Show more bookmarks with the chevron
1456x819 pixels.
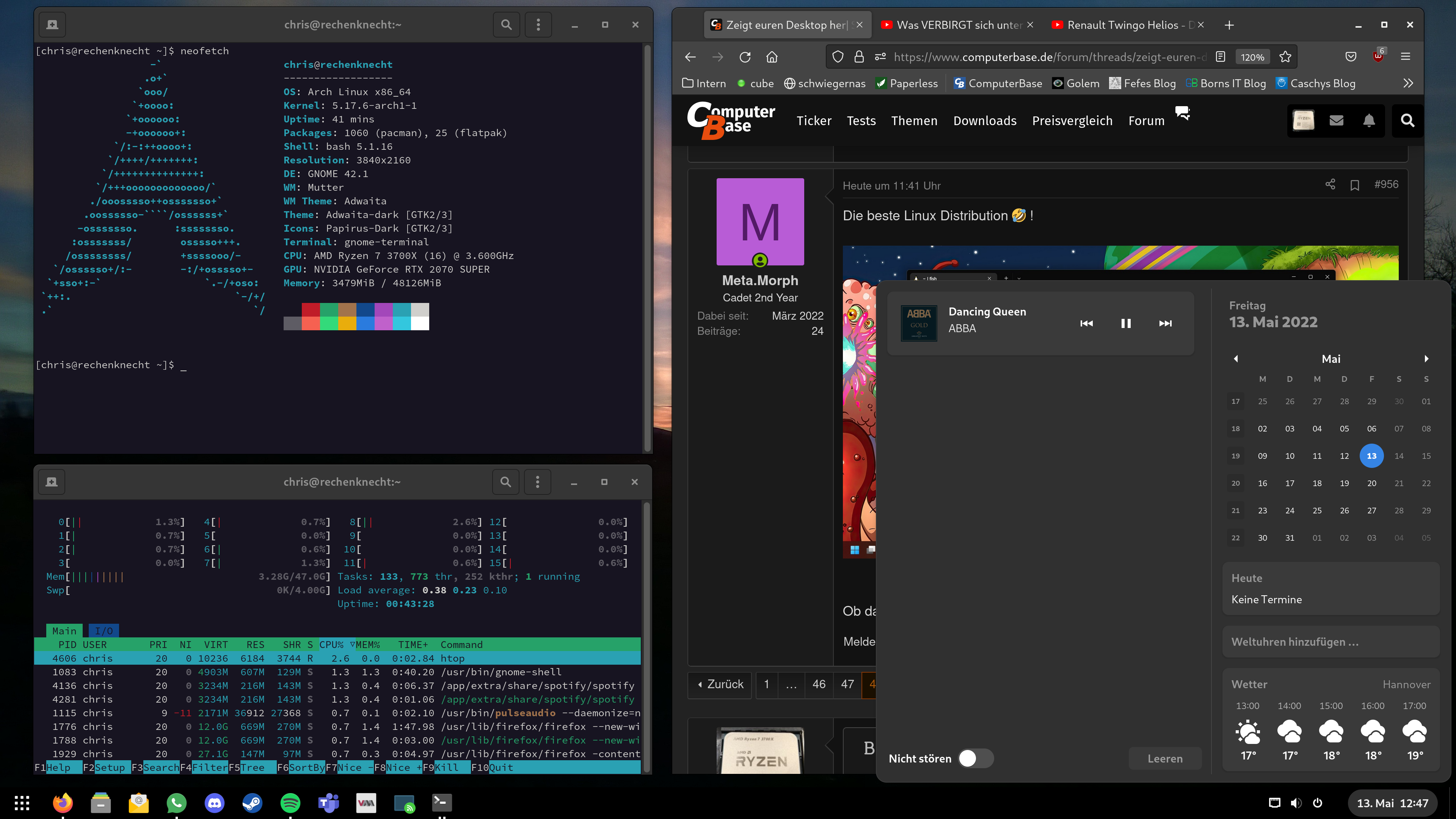click(1408, 83)
